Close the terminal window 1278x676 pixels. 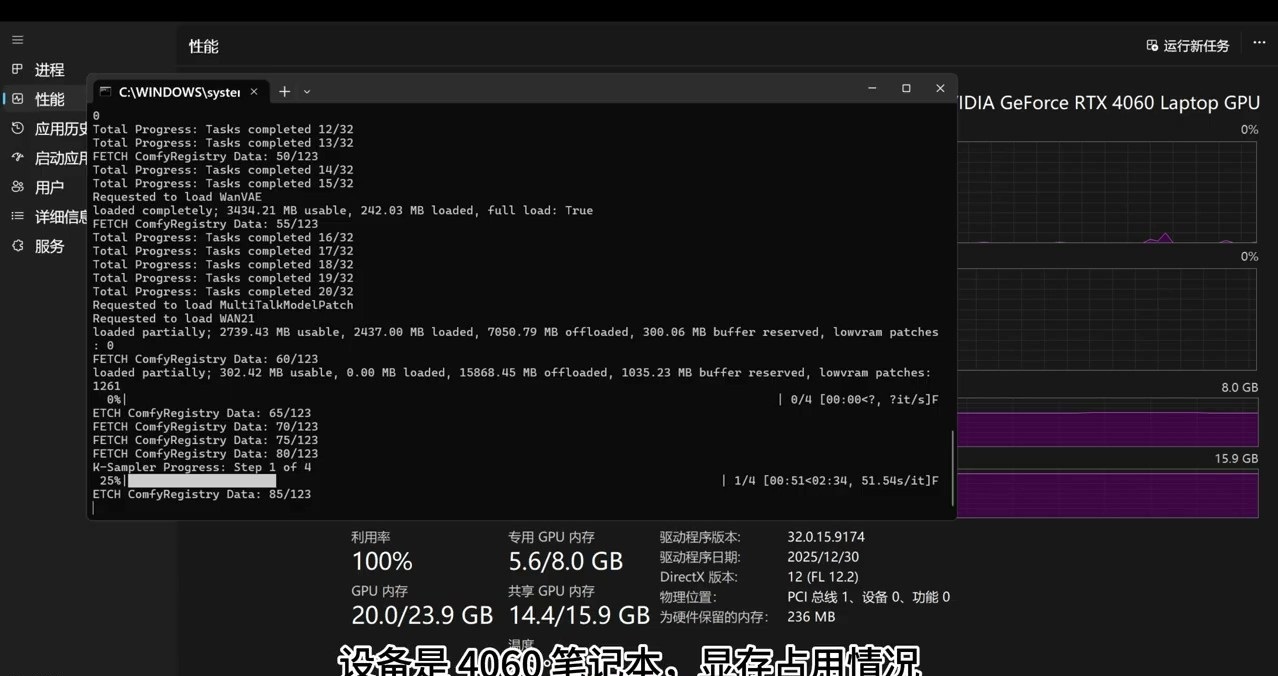[940, 89]
